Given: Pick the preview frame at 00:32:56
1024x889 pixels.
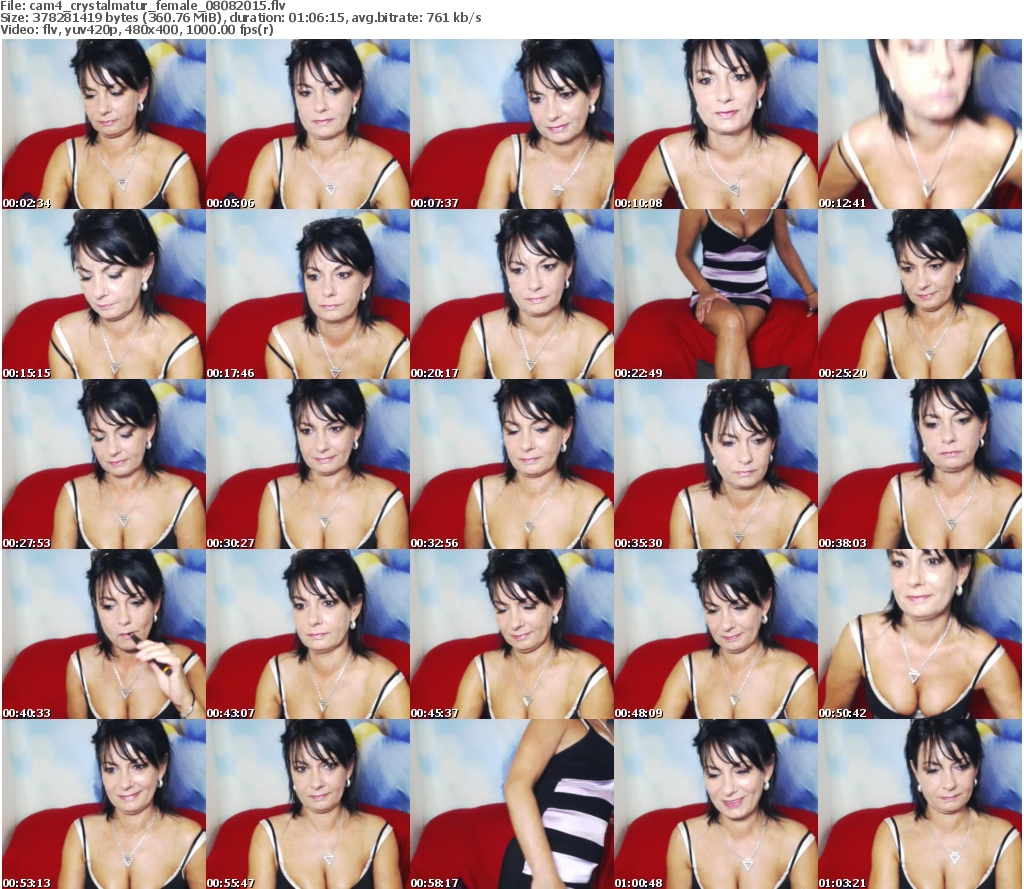Looking at the screenshot, I should (x=512, y=464).
